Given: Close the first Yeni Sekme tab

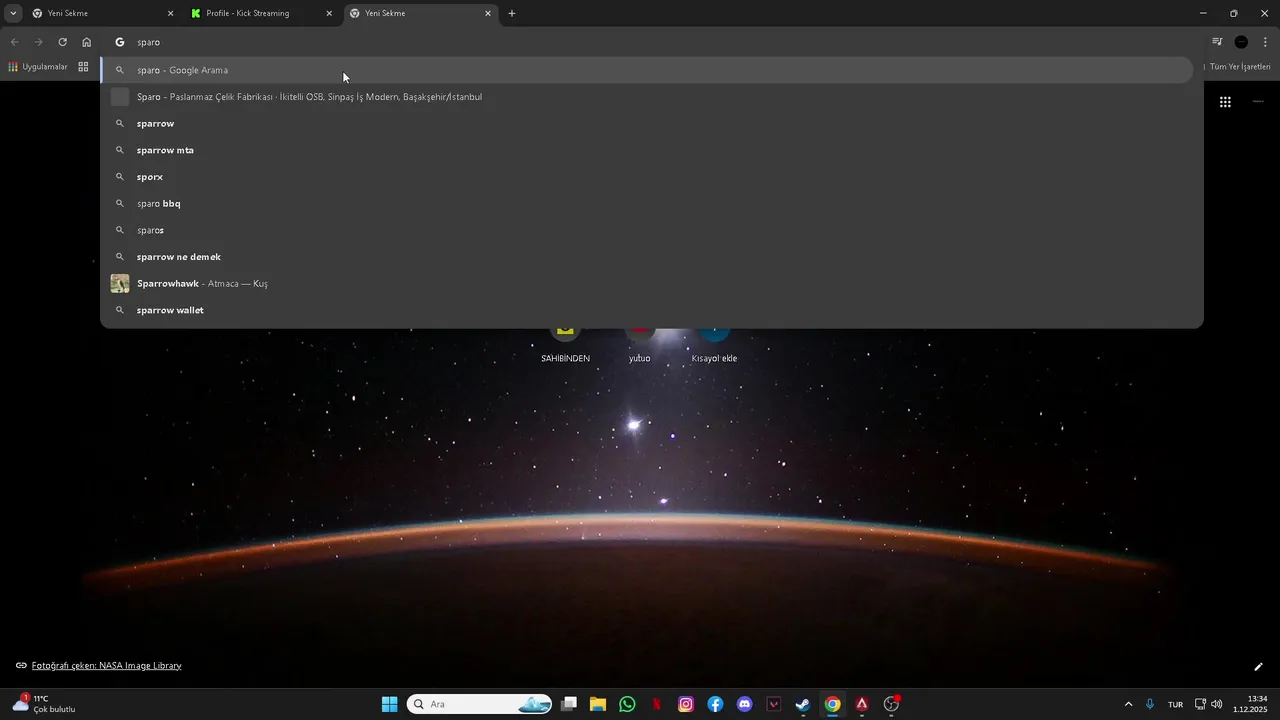Looking at the screenshot, I should [170, 14].
